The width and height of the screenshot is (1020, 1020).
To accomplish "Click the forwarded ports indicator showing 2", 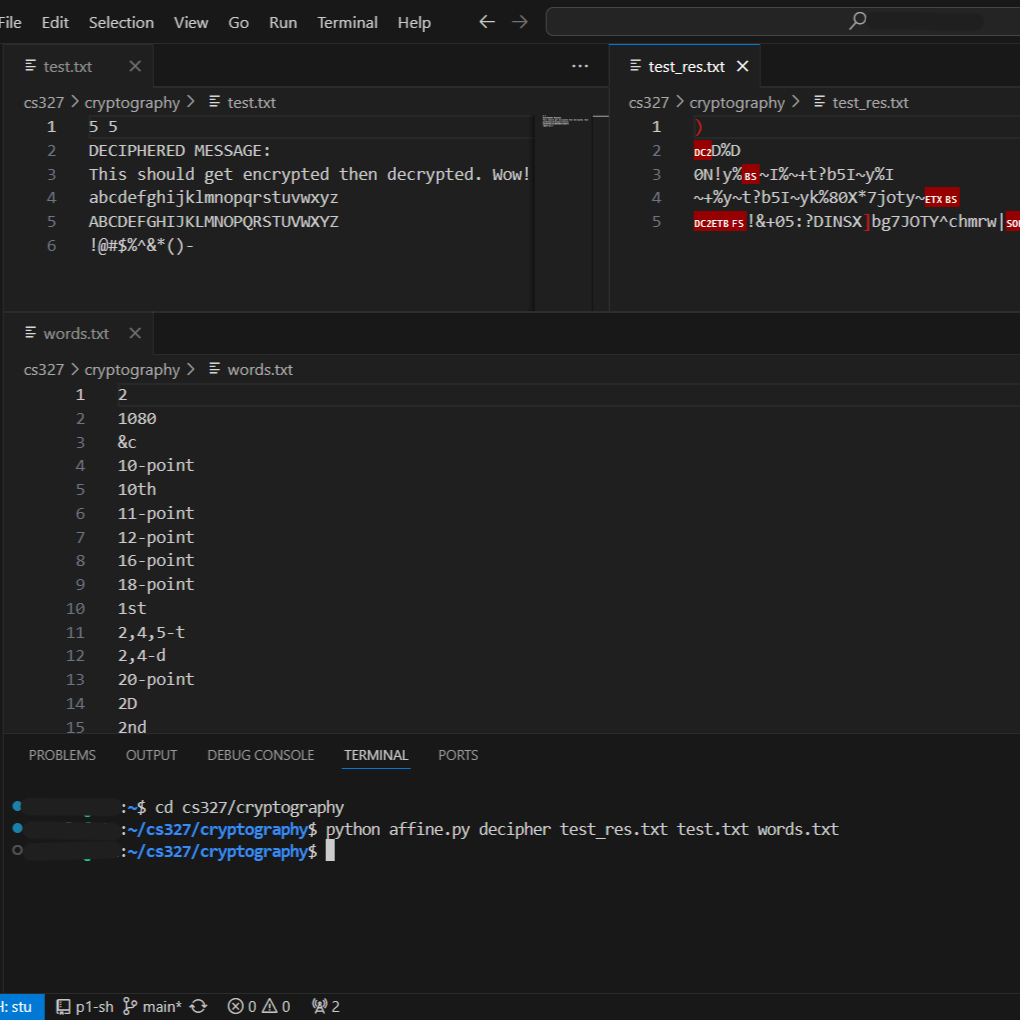I will point(326,1006).
